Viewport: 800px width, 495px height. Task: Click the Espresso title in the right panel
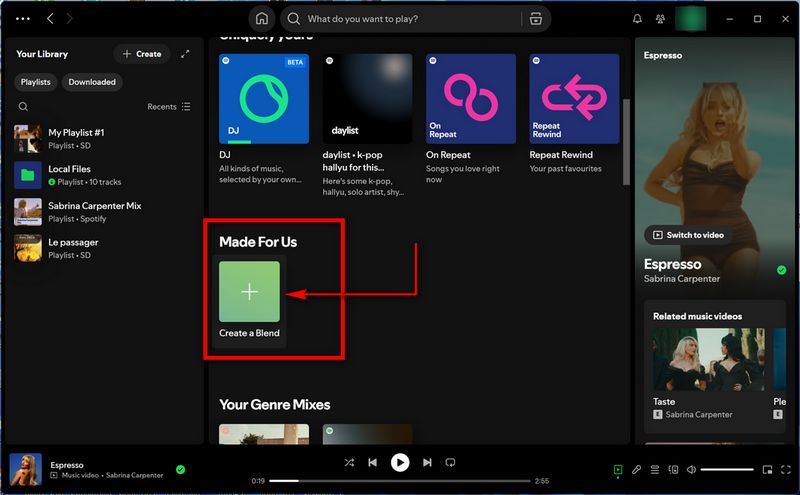pos(672,264)
